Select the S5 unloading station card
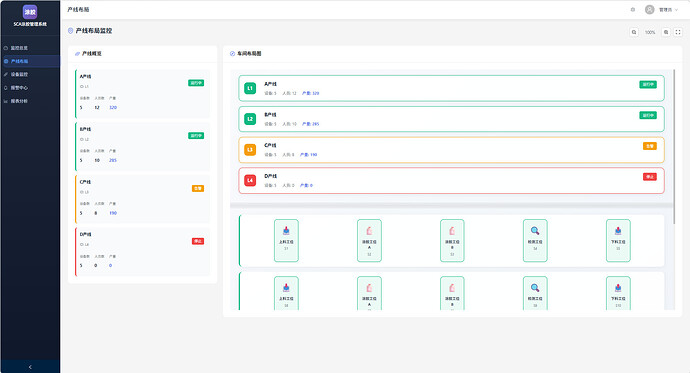 [618, 241]
